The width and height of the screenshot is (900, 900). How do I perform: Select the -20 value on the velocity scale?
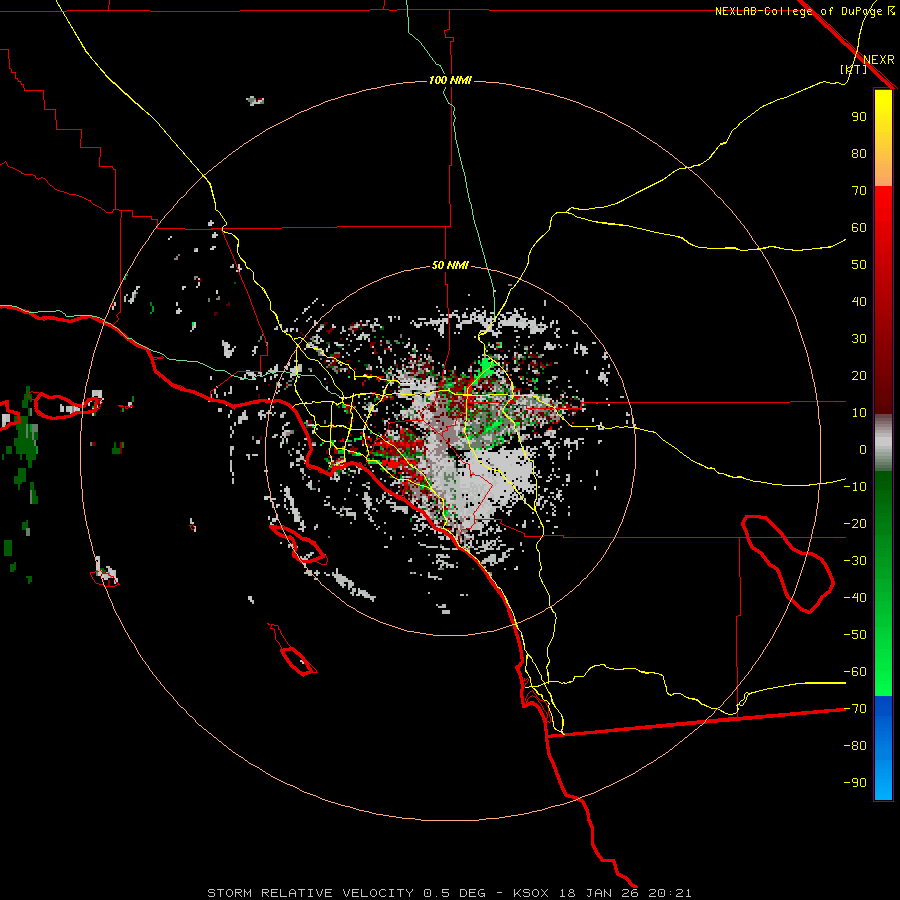(x=855, y=524)
